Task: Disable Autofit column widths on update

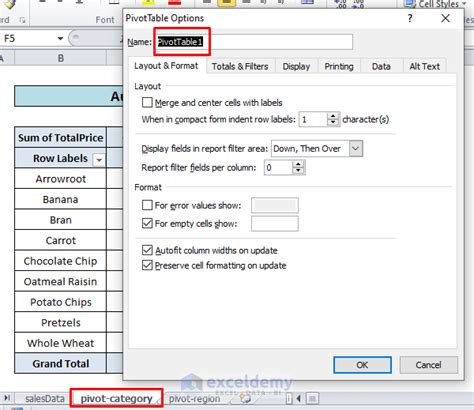Action: [147, 250]
